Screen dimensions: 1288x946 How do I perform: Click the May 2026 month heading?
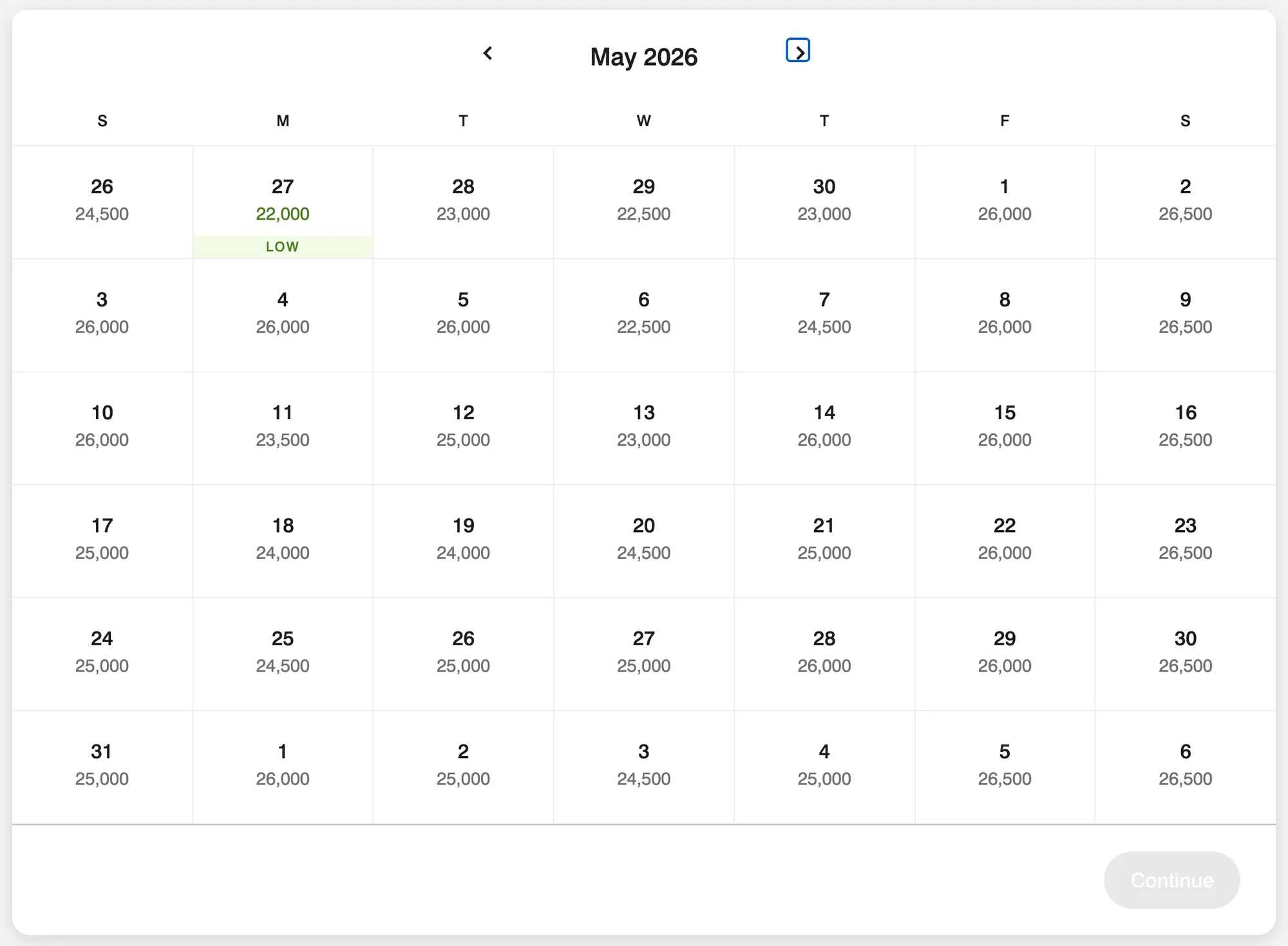[x=644, y=57]
